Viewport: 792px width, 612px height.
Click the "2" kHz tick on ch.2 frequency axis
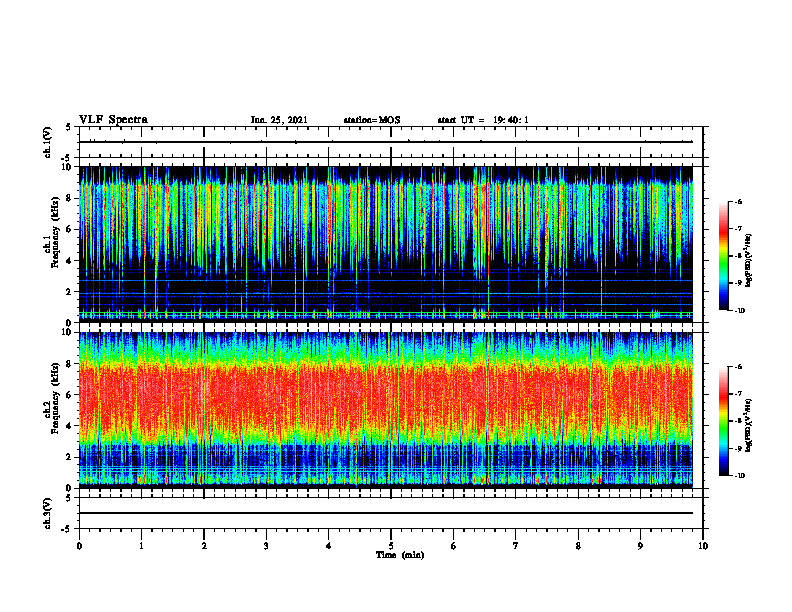point(70,457)
